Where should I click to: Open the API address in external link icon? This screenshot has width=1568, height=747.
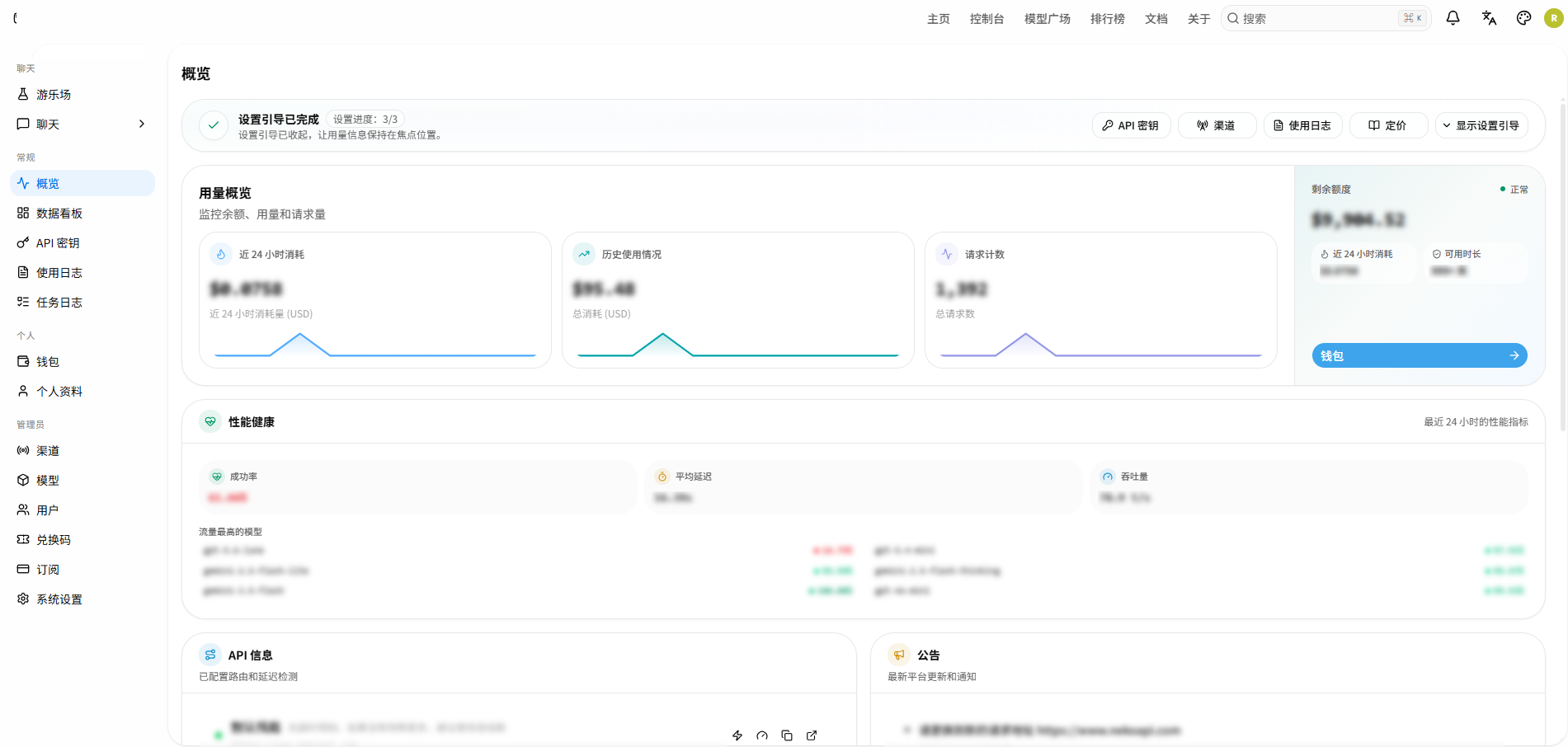[x=812, y=735]
